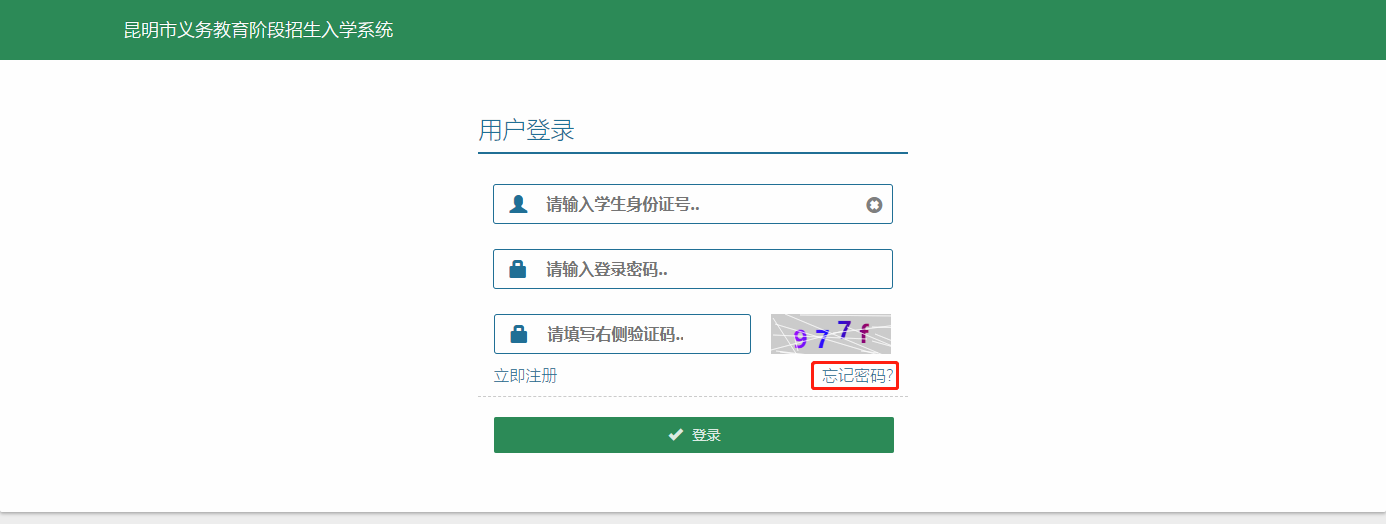
Task: Click the checkmark icon on the 登录 button
Action: point(676,435)
